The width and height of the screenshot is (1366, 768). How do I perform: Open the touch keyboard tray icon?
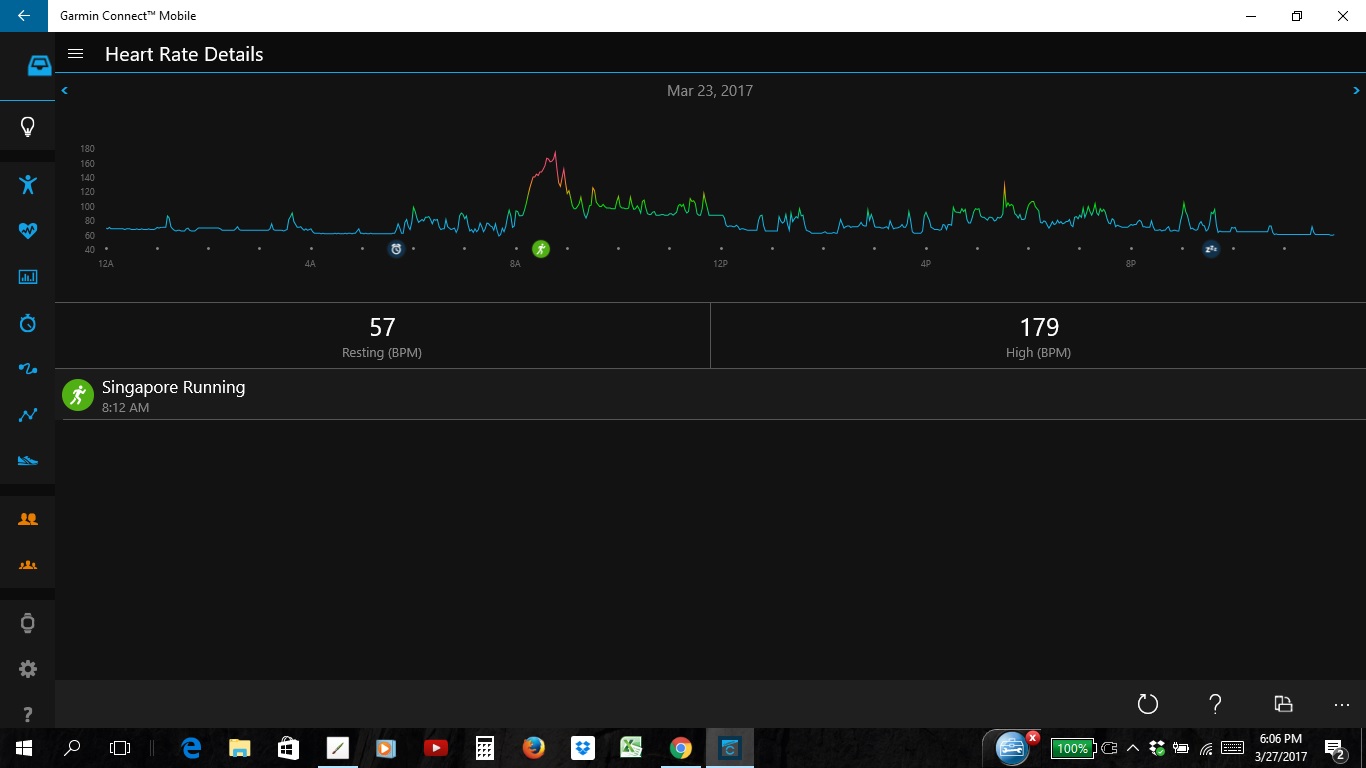point(1232,748)
